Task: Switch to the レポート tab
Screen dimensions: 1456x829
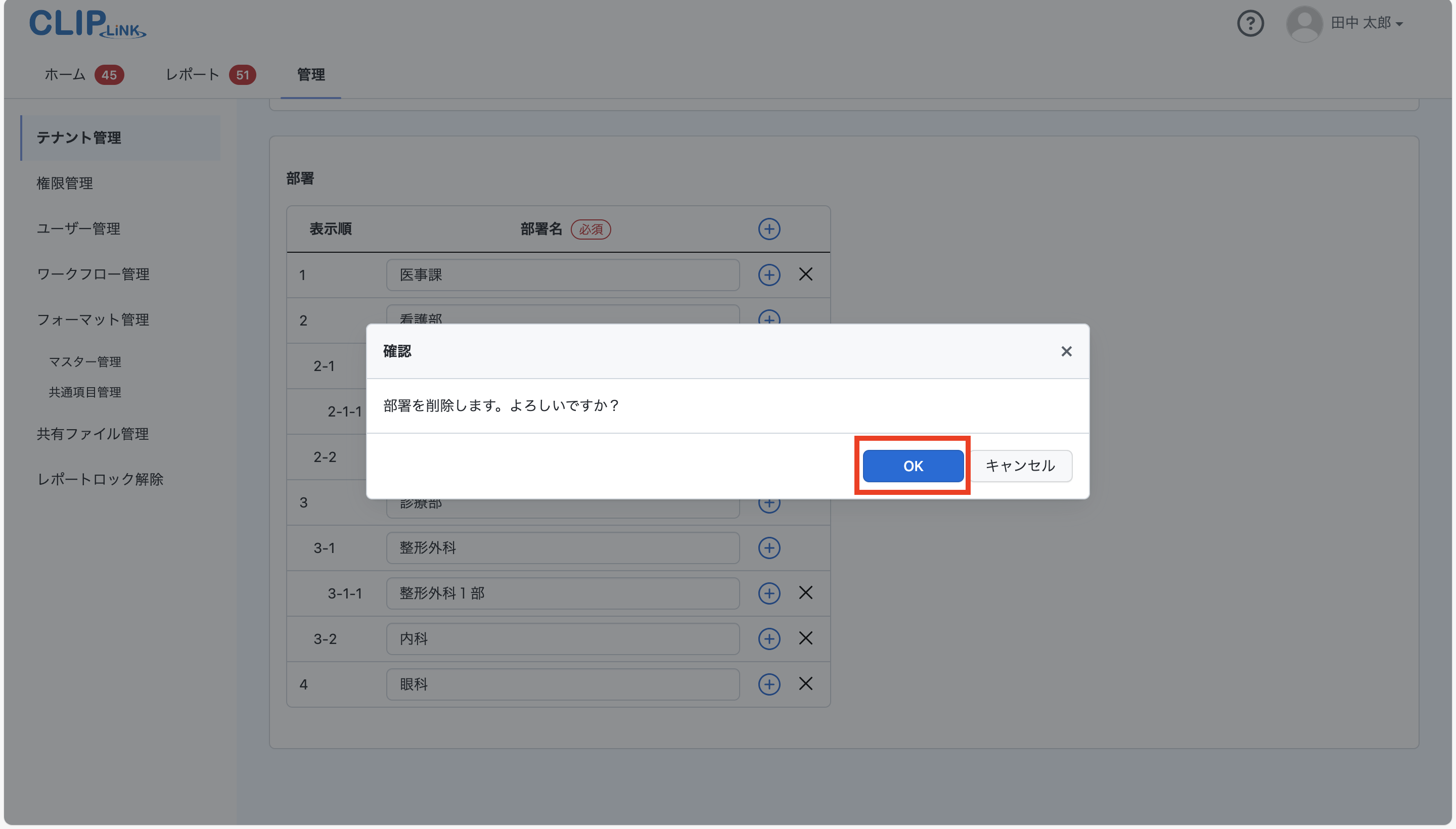Action: (192, 75)
